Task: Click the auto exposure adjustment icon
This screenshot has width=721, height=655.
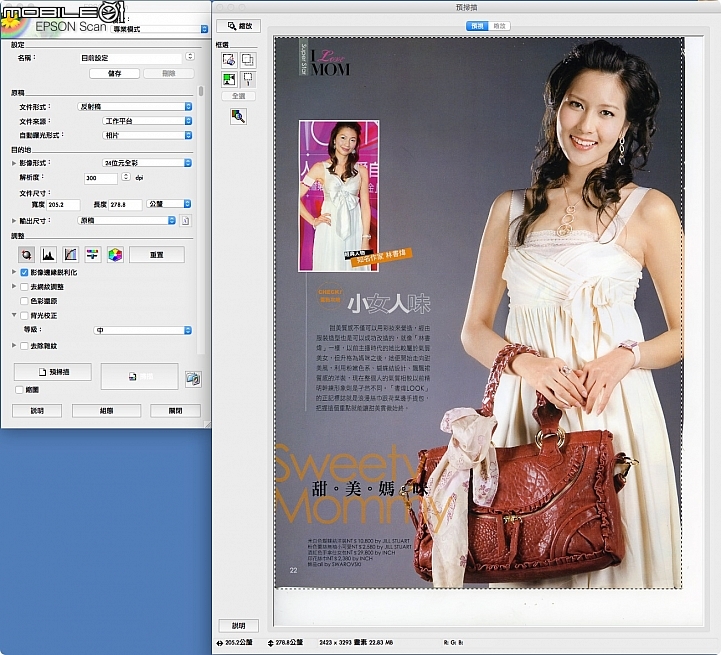Action: tap(26, 254)
